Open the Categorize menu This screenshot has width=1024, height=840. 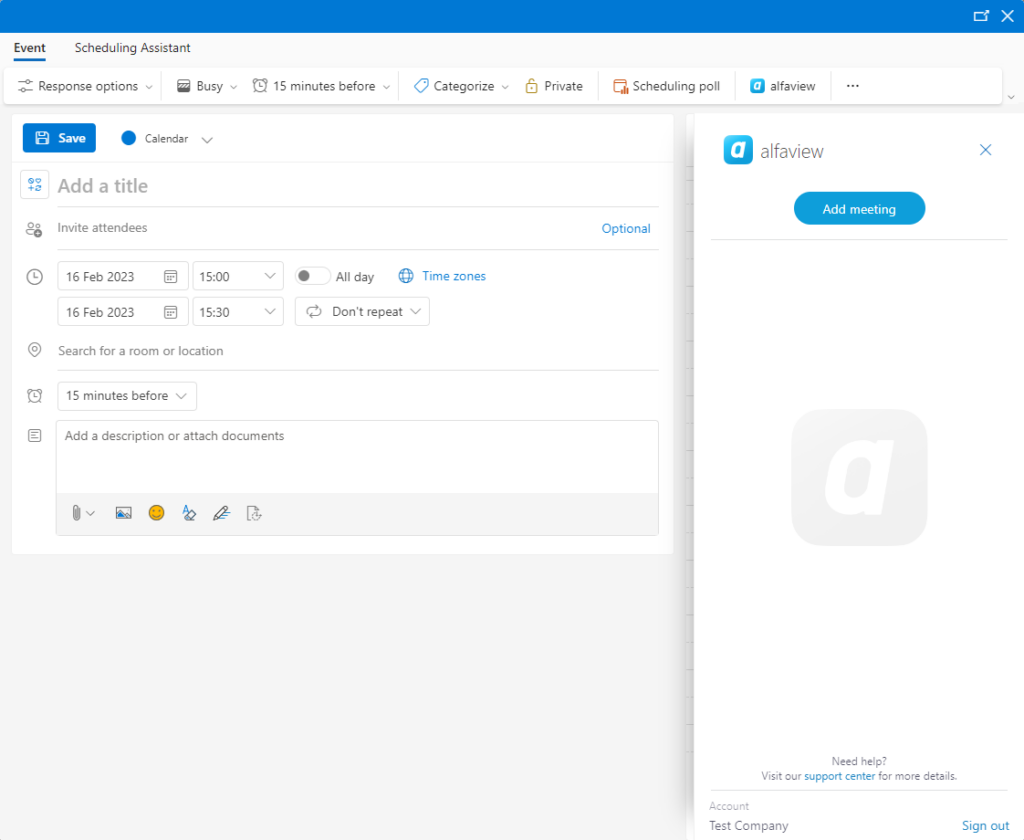click(x=458, y=86)
